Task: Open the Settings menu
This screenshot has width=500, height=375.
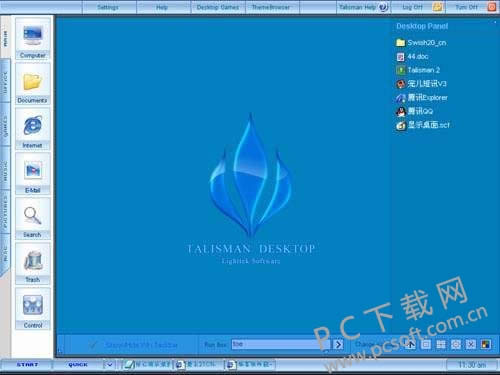Action: coord(108,7)
